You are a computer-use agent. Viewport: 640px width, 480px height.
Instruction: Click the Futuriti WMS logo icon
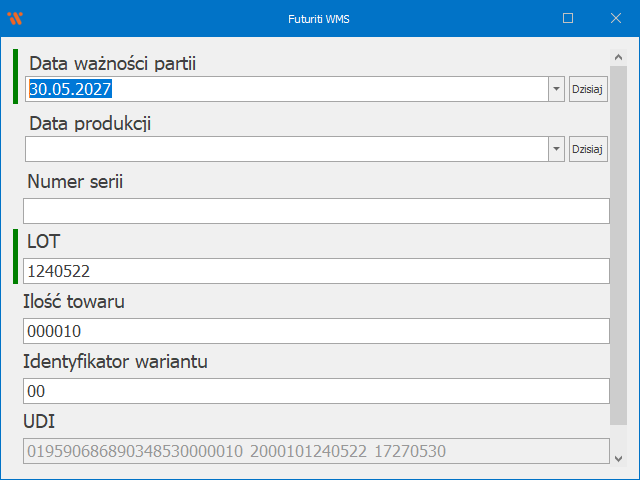click(15, 18)
